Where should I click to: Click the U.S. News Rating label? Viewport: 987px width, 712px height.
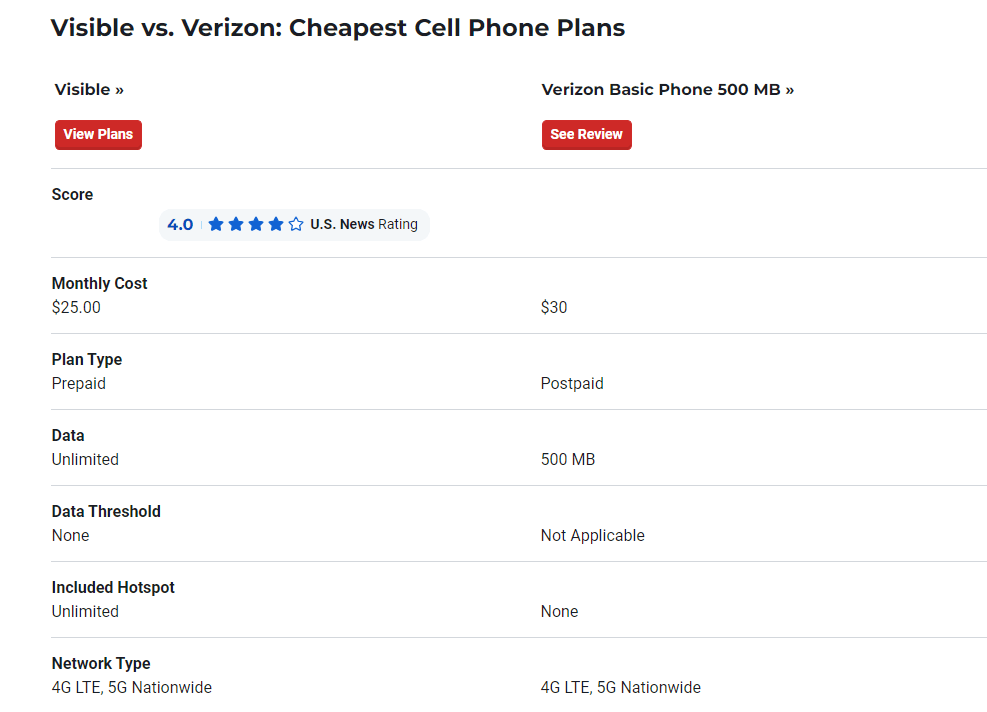click(364, 224)
